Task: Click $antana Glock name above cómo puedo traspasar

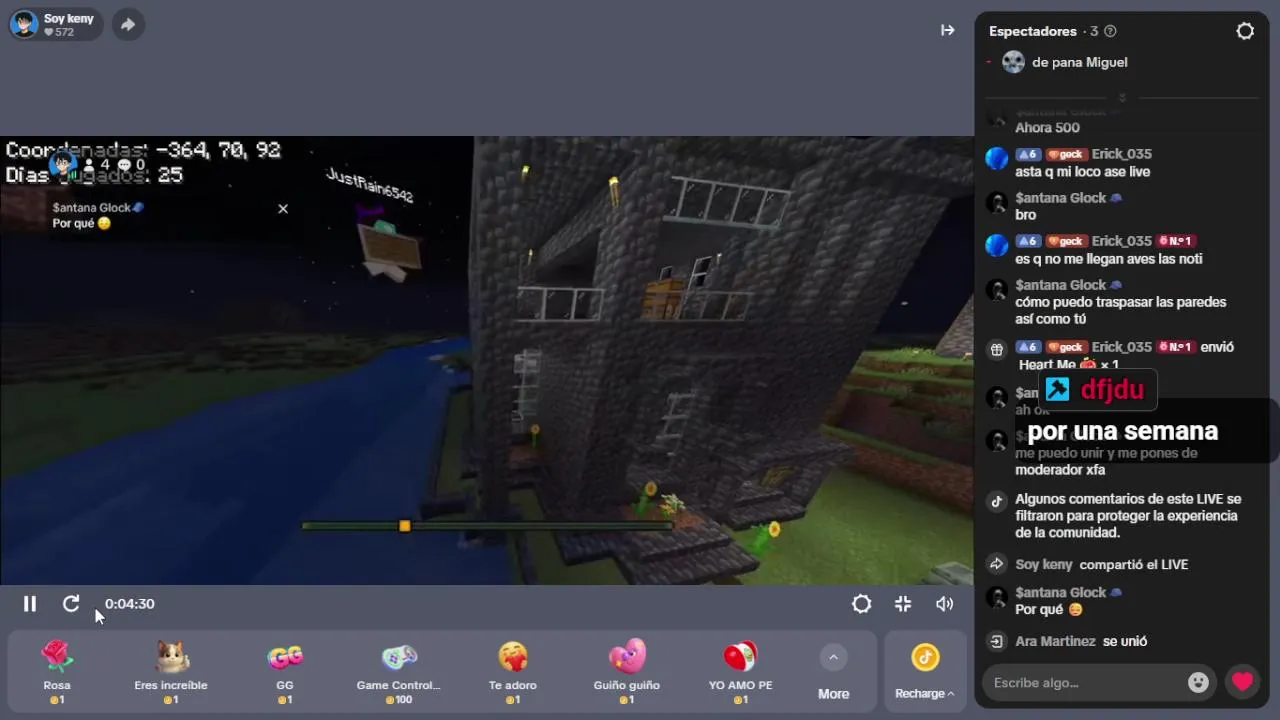Action: tap(1060, 285)
